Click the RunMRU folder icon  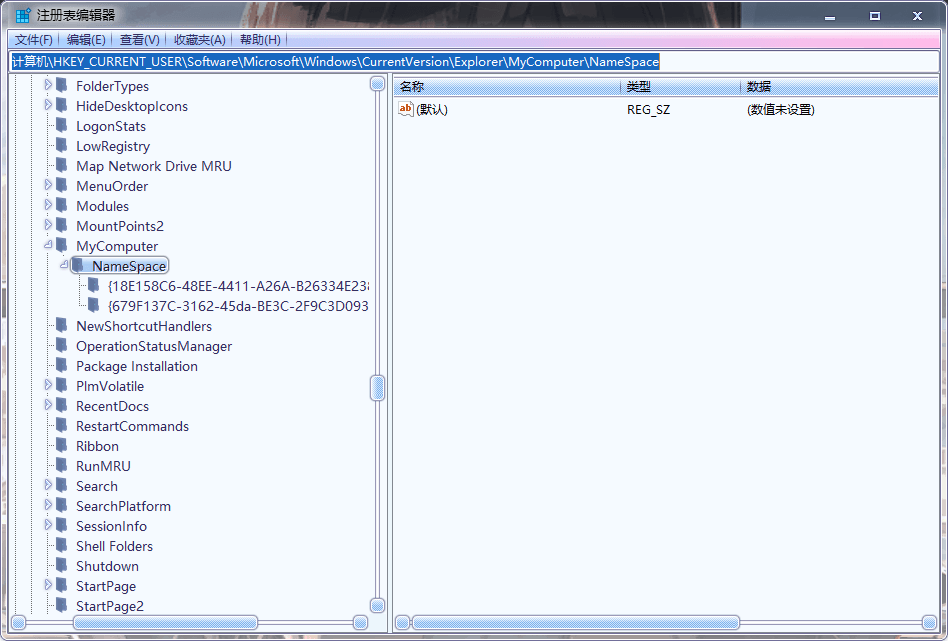point(62,465)
